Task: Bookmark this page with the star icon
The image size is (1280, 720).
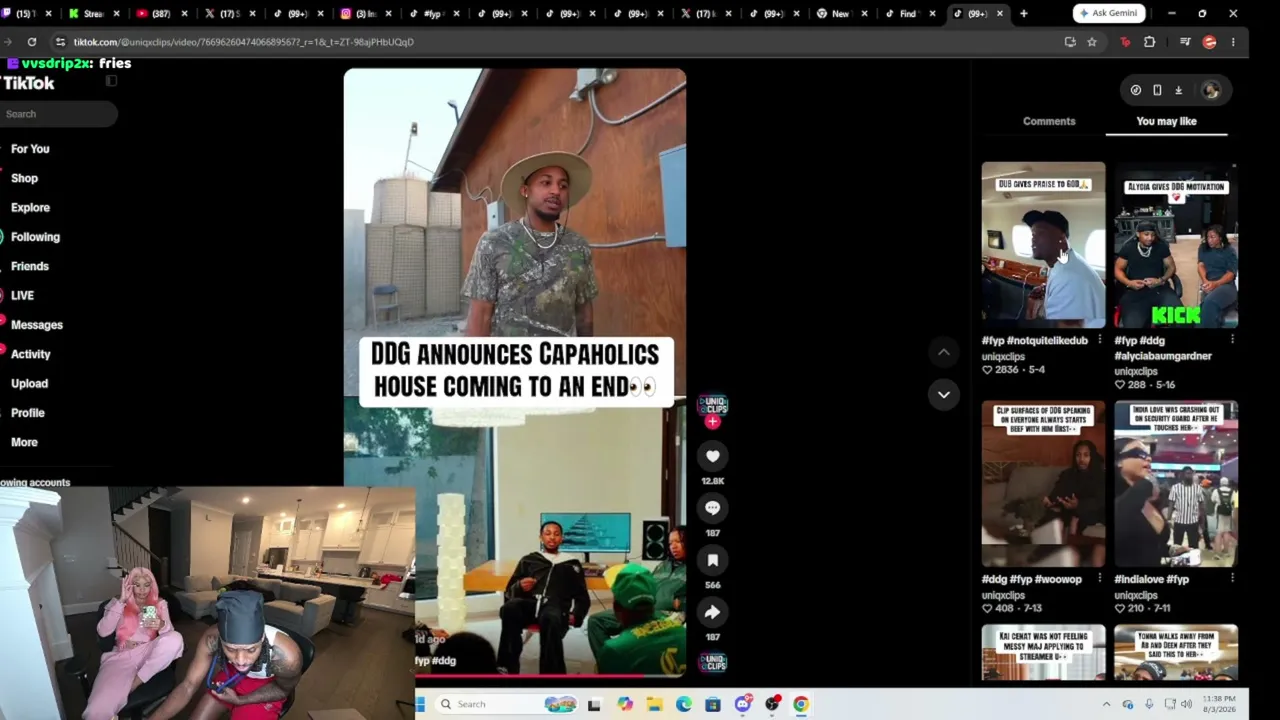Action: 1092,42
